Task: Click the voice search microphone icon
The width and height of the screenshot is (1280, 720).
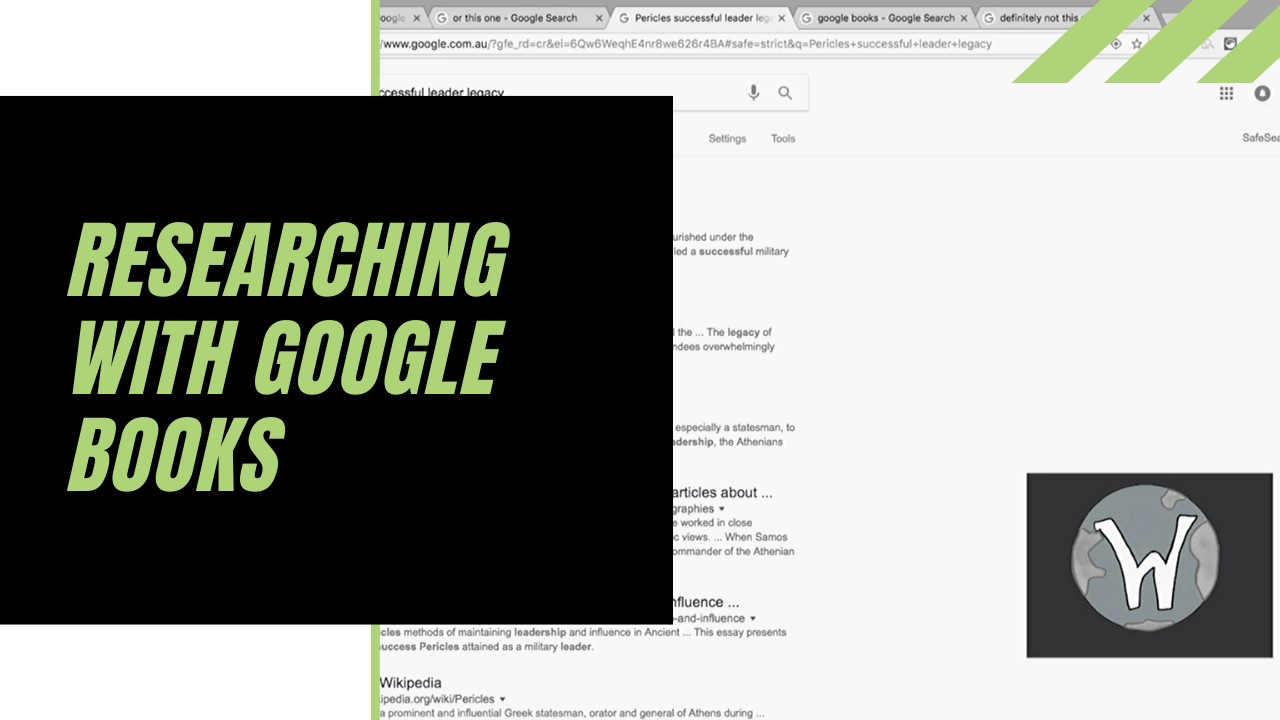Action: click(754, 93)
